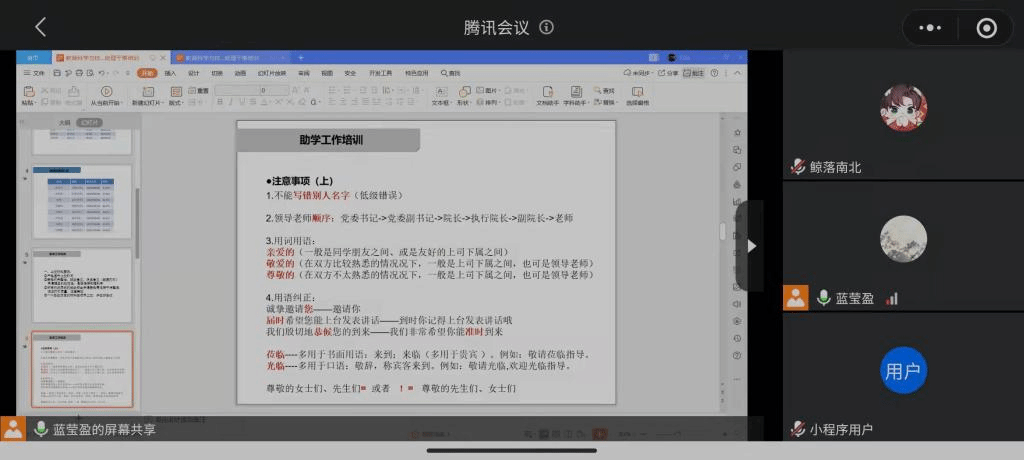Tap the back arrow in the meeting header

point(41,27)
